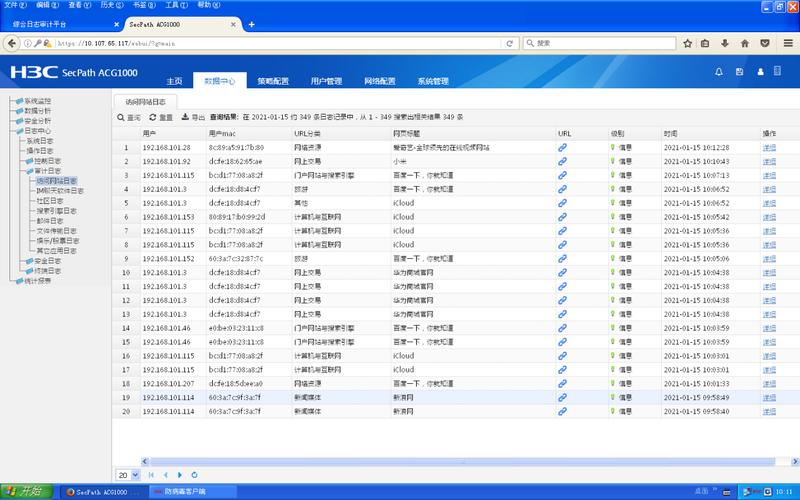Image resolution: width=800 pixels, height=500 pixels.
Task: Open the 系统管理 navigation tab
Action: click(x=433, y=81)
